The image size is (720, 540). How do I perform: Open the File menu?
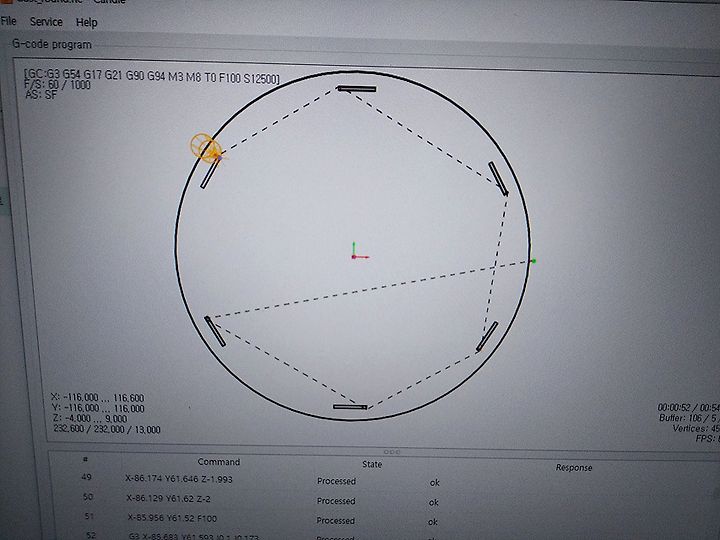(8, 21)
